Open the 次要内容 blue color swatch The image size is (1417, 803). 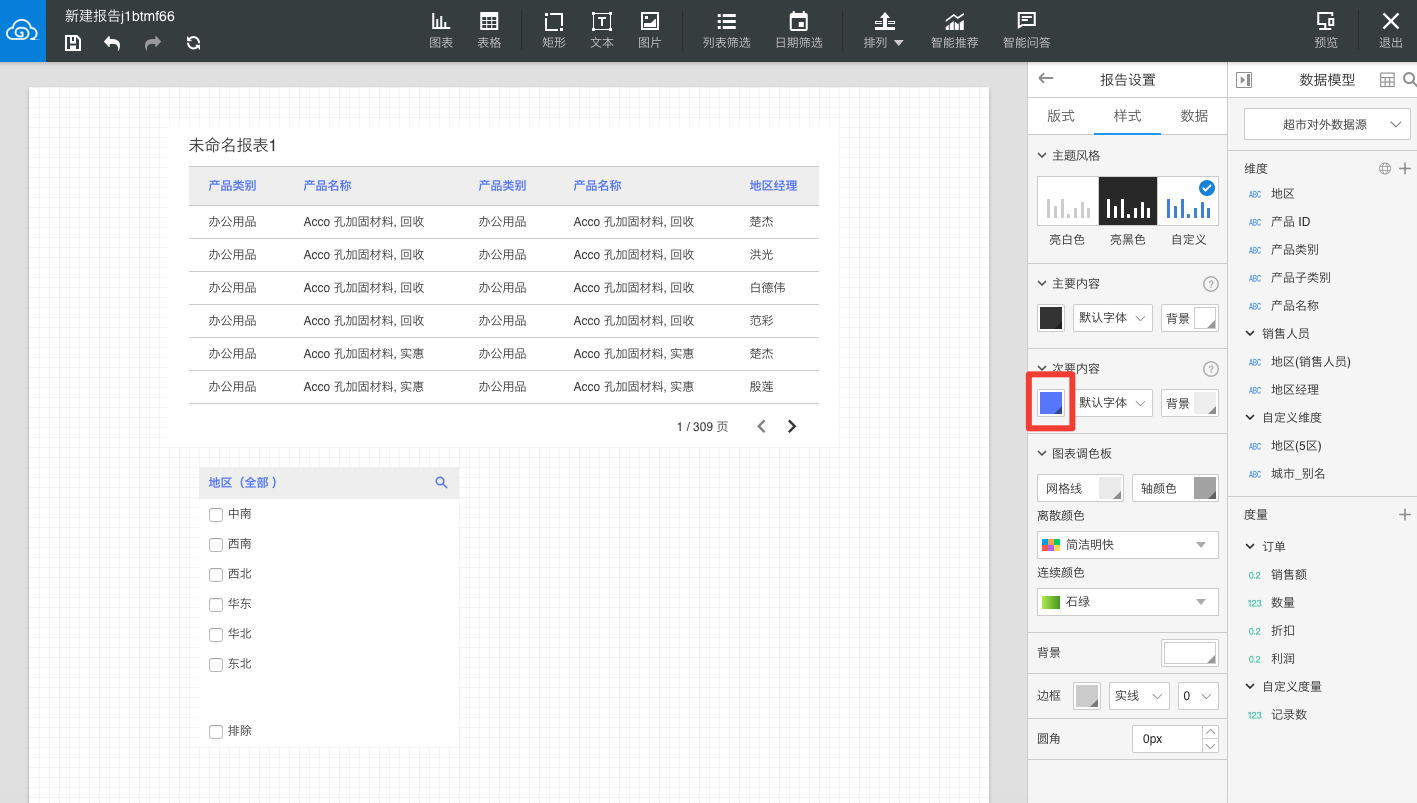[x=1050, y=402]
